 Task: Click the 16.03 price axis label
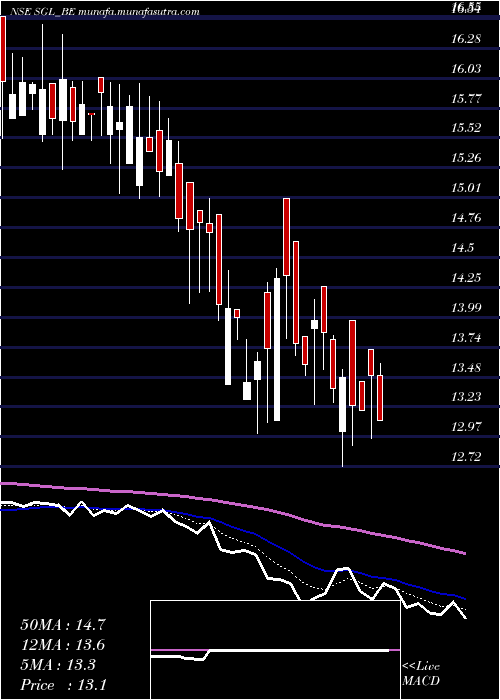point(466,69)
